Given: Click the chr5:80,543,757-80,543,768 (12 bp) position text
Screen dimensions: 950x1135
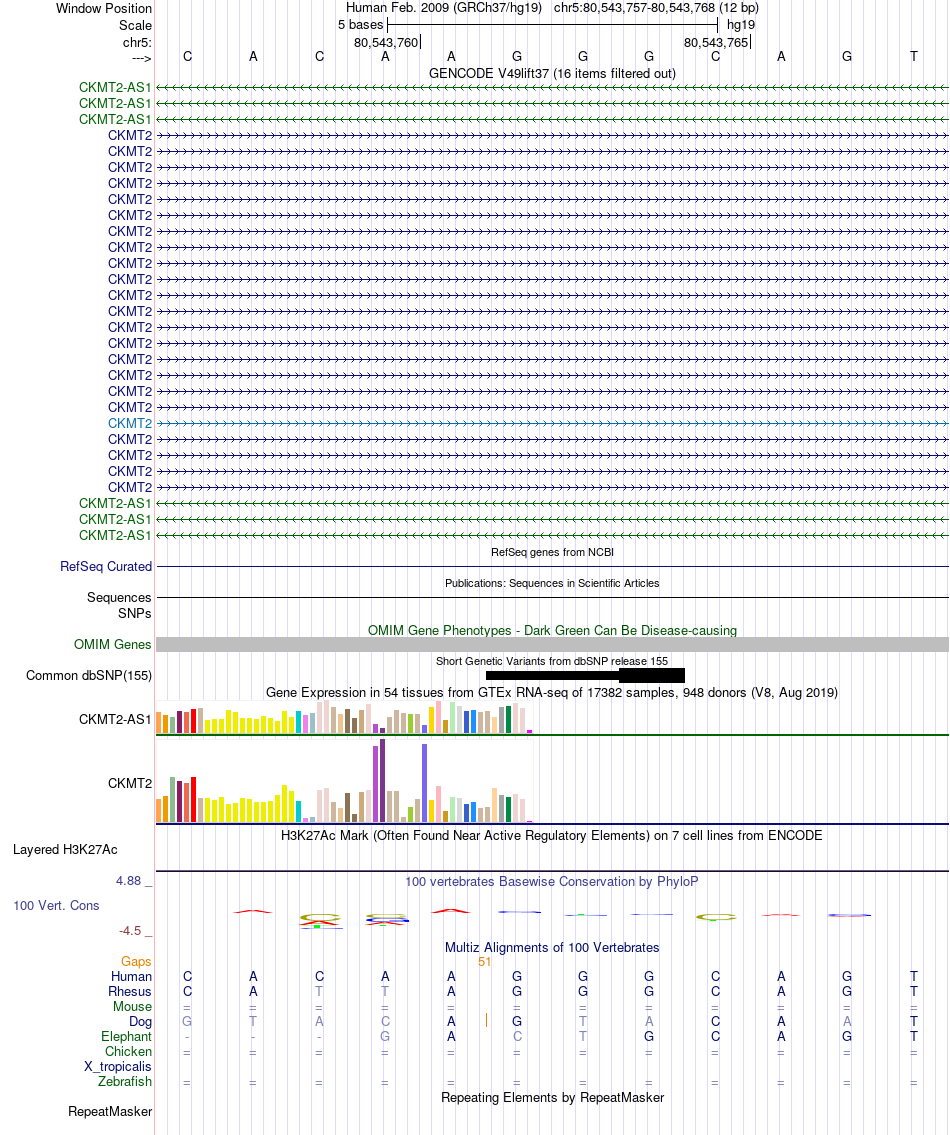Looking at the screenshot, I should point(656,8).
